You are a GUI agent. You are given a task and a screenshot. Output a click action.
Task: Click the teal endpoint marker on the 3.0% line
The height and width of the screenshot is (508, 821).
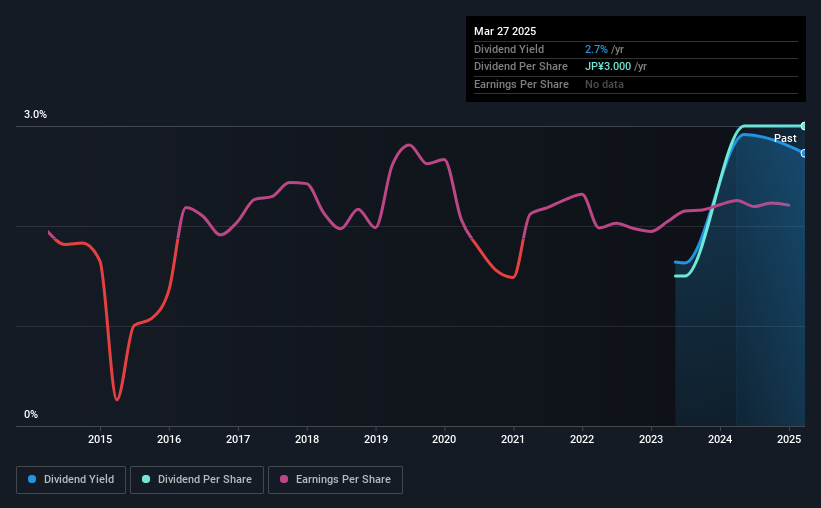(804, 126)
